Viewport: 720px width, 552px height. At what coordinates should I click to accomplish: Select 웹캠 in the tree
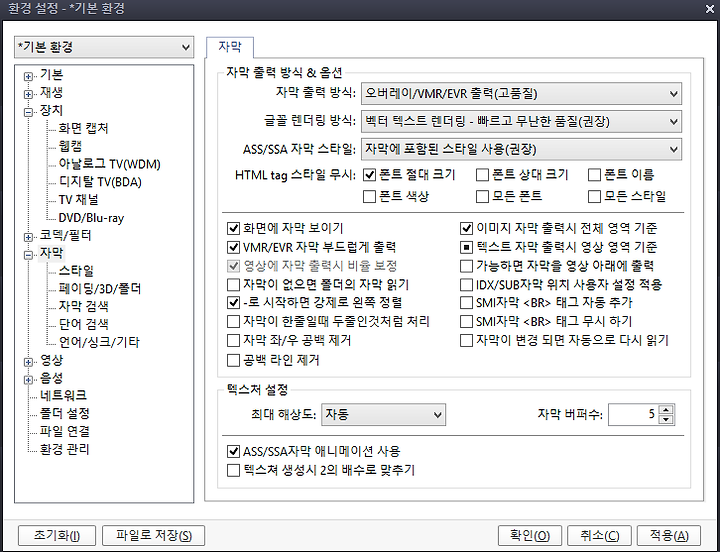tap(70, 146)
